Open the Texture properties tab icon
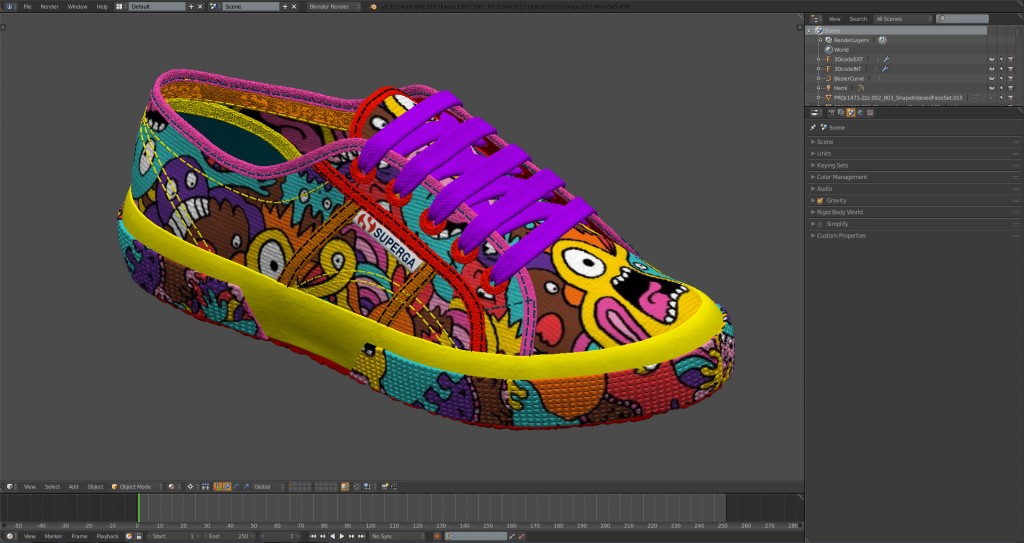The width and height of the screenshot is (1024, 543). click(x=870, y=112)
